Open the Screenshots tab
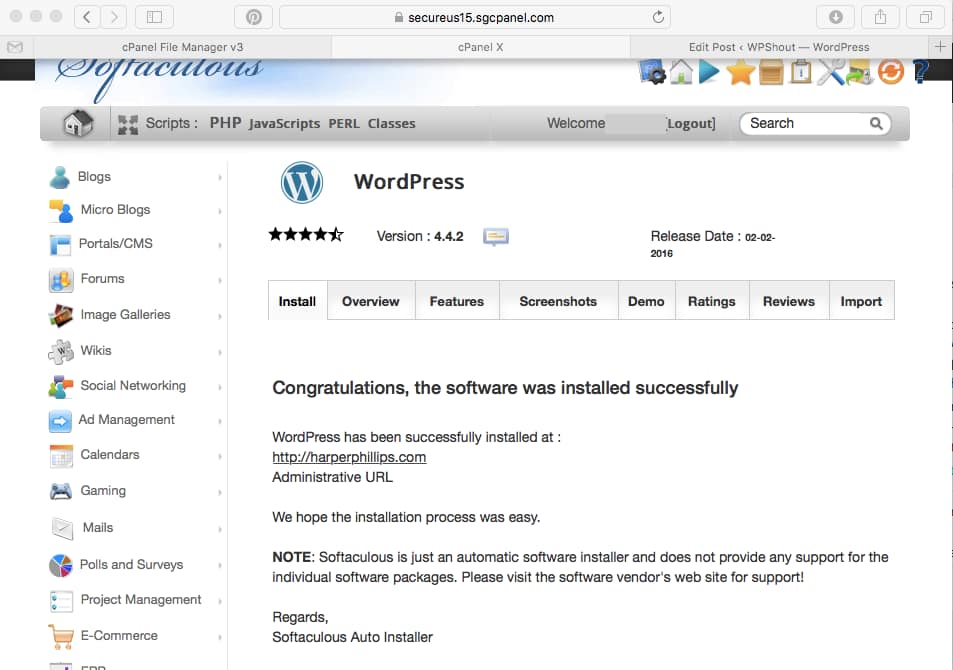 click(557, 301)
